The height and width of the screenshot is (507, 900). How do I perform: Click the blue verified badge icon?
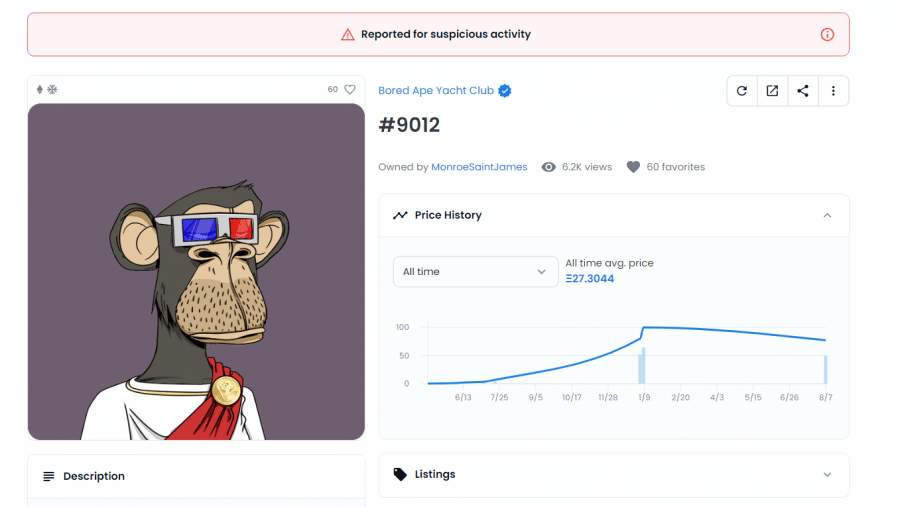tap(505, 91)
